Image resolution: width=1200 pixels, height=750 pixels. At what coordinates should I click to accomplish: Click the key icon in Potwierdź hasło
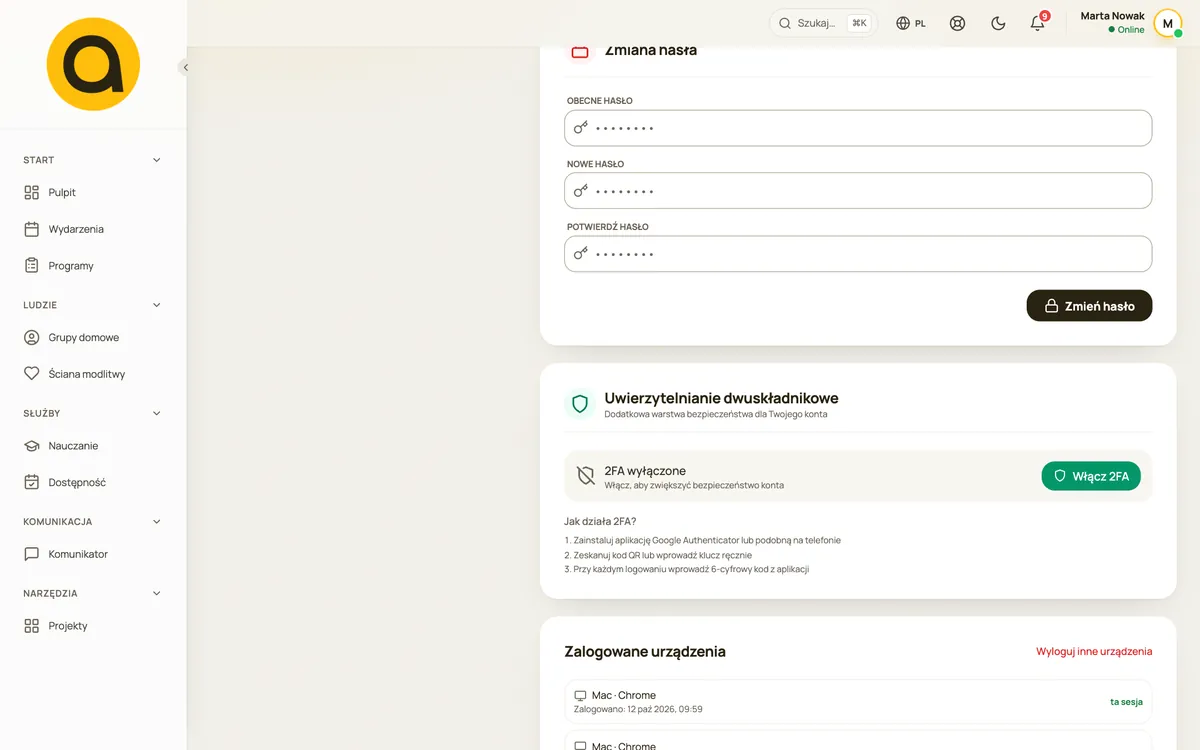(x=581, y=253)
